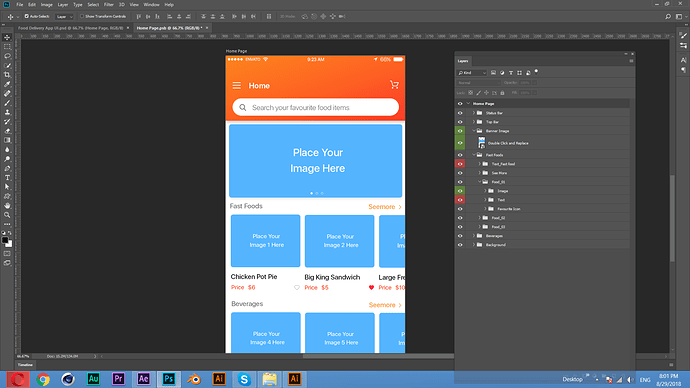Select the Rectangular Marquee tool
The width and height of the screenshot is (690, 388).
(7, 47)
